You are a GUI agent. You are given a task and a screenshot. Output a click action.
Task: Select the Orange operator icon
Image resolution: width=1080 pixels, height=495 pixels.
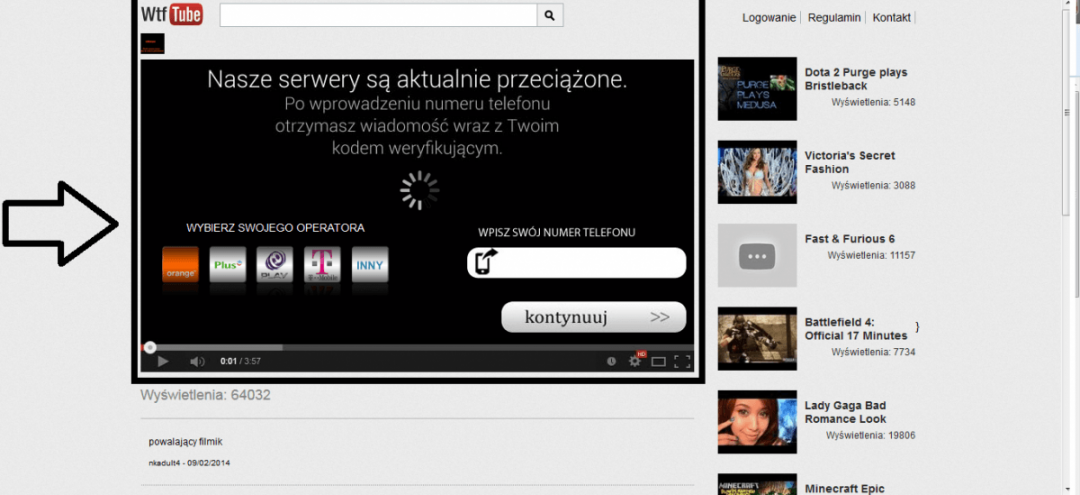point(181,265)
